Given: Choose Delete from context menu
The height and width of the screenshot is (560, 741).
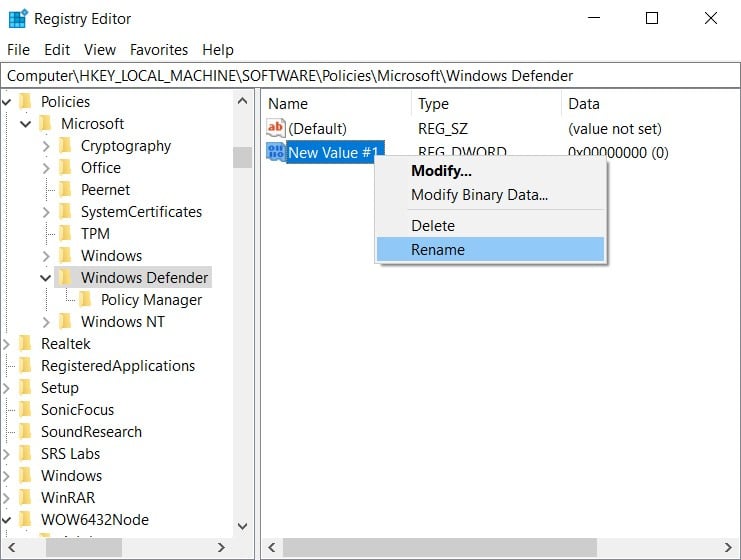Looking at the screenshot, I should pos(491,225).
